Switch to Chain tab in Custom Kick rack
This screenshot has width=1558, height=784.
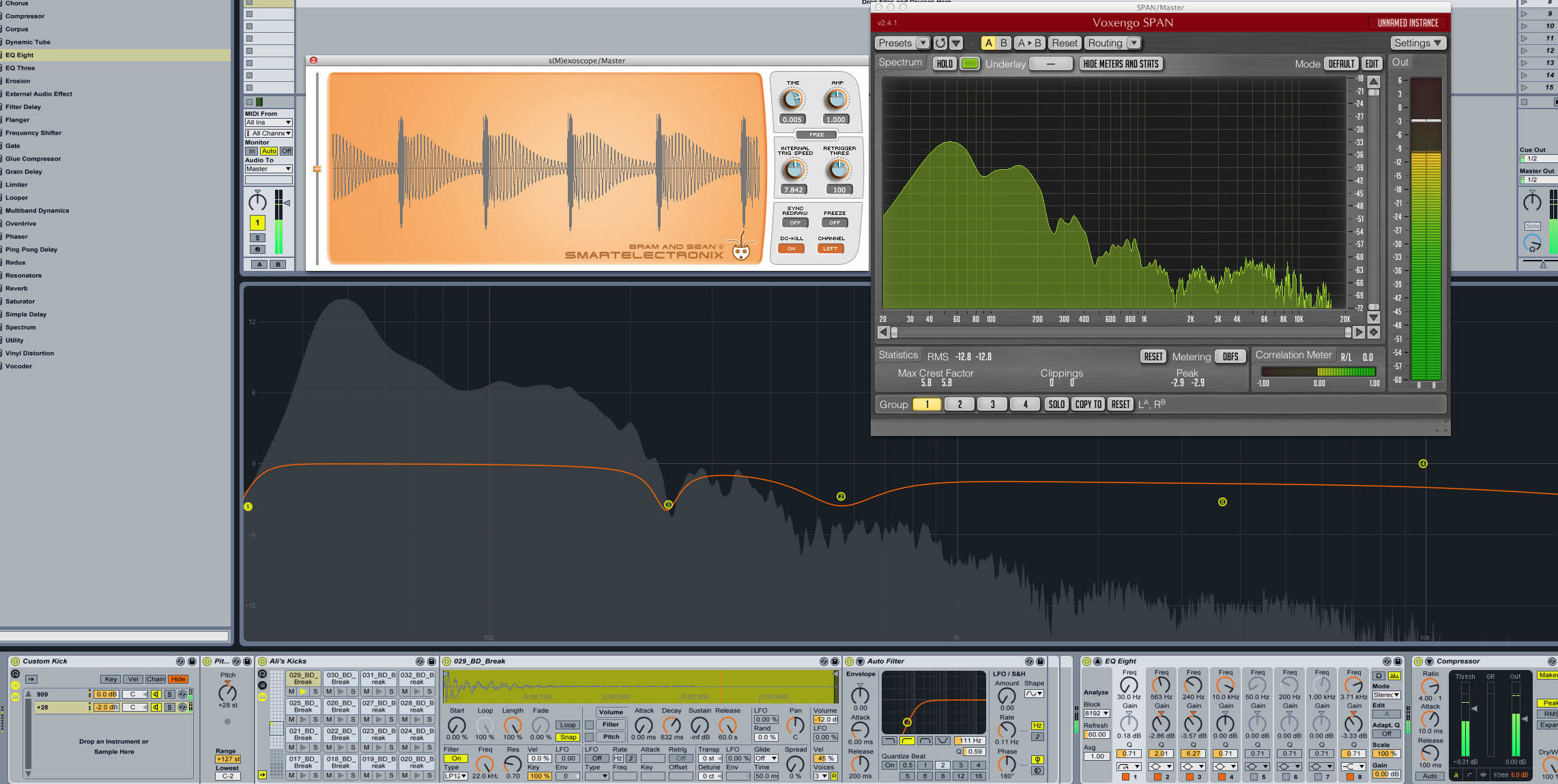click(156, 679)
